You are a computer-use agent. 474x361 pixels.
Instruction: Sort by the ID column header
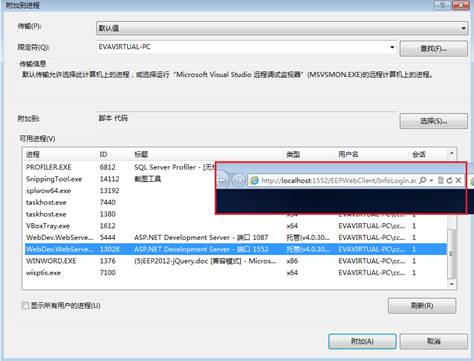pos(103,154)
